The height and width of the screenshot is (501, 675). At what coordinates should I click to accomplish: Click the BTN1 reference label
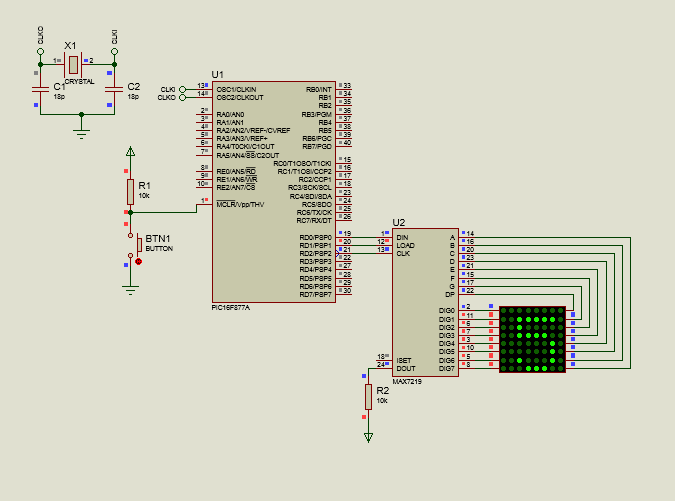[158, 238]
